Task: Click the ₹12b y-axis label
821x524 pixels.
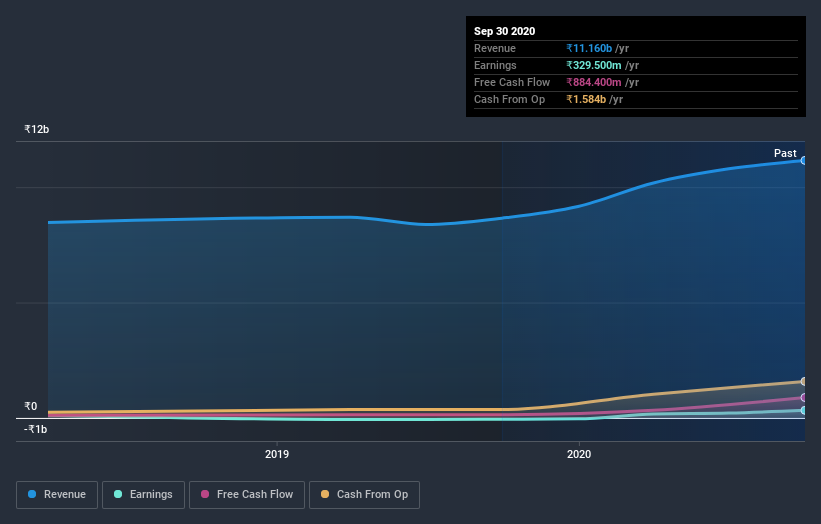Action: click(37, 129)
